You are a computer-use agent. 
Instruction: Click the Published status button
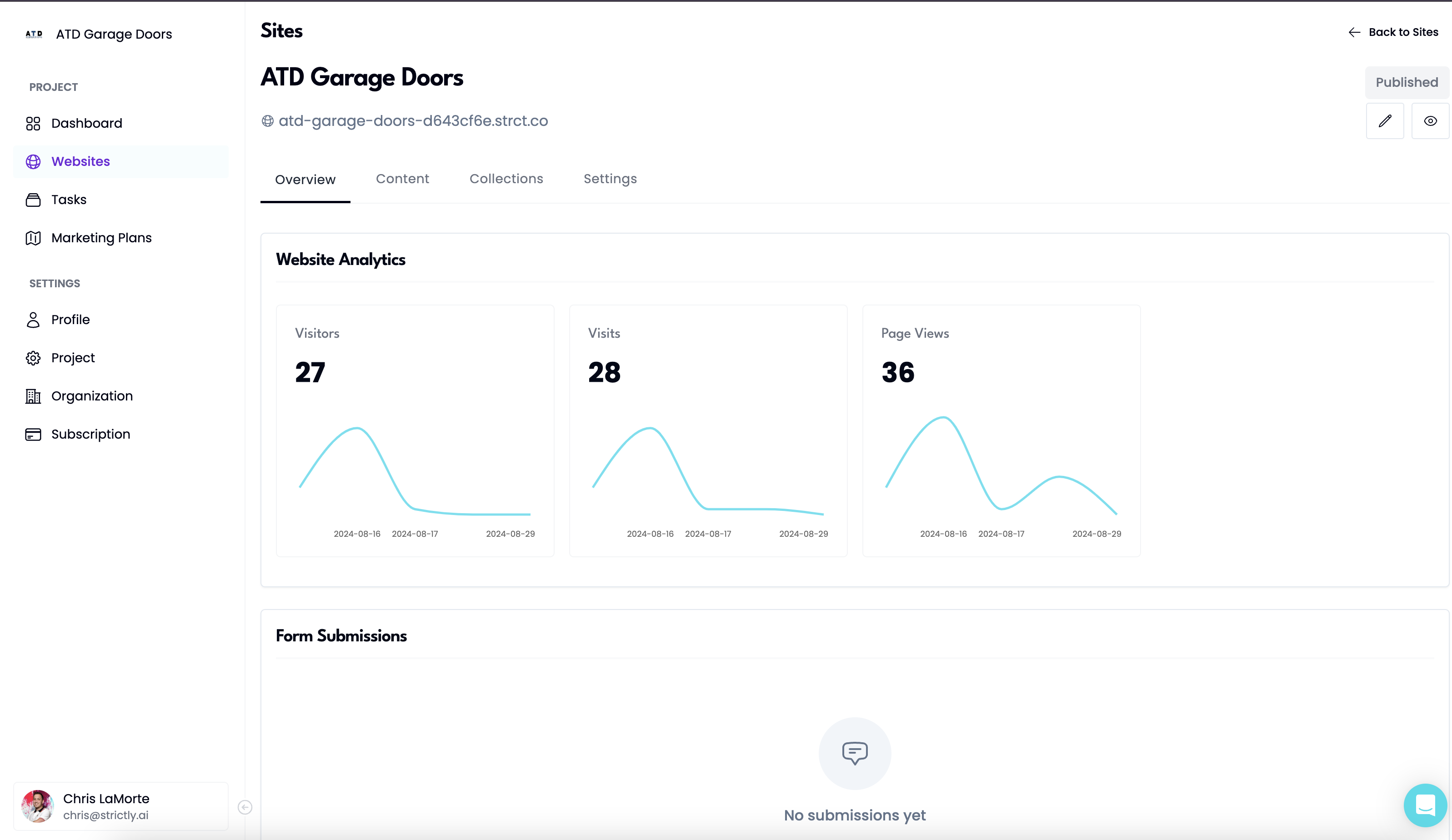(x=1407, y=82)
